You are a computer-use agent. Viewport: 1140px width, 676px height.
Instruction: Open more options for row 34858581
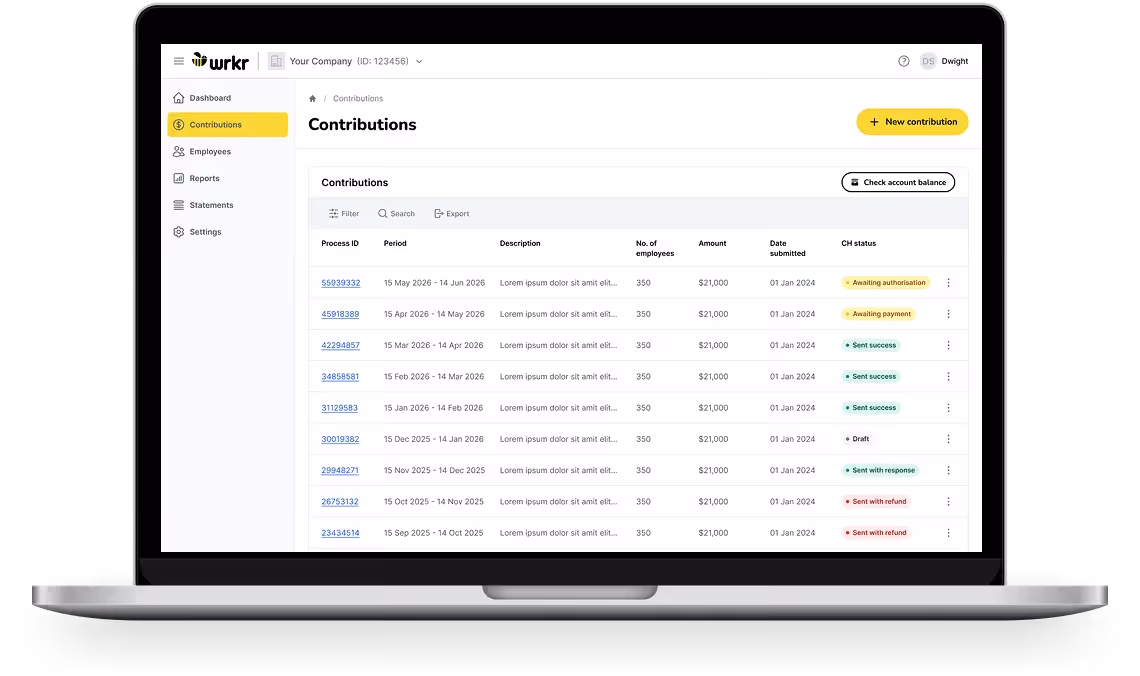coord(948,377)
